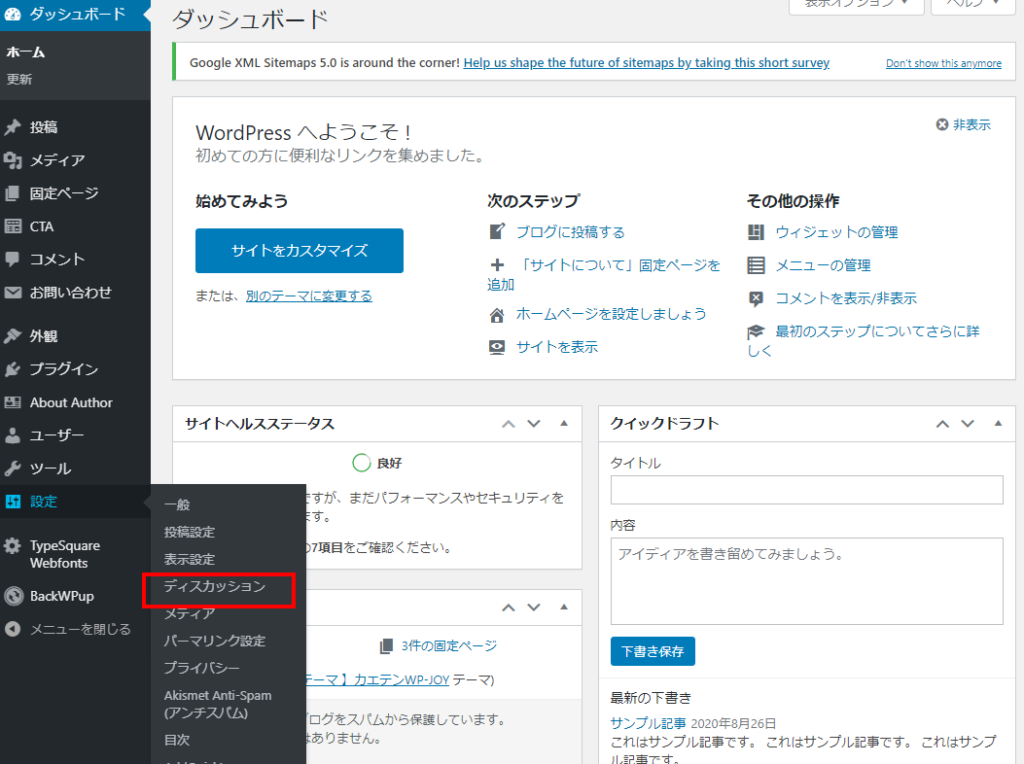Click the Dashboard gauge icon in sidebar

click(12, 14)
